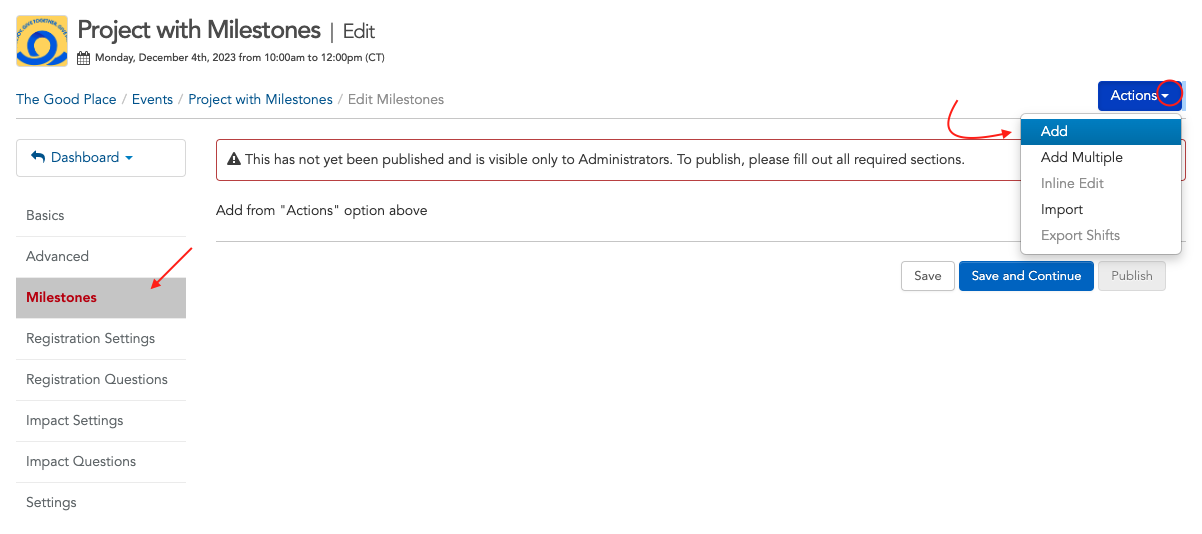Click the warning triangle icon in alert
This screenshot has height=534, width=1202.
coord(234,159)
